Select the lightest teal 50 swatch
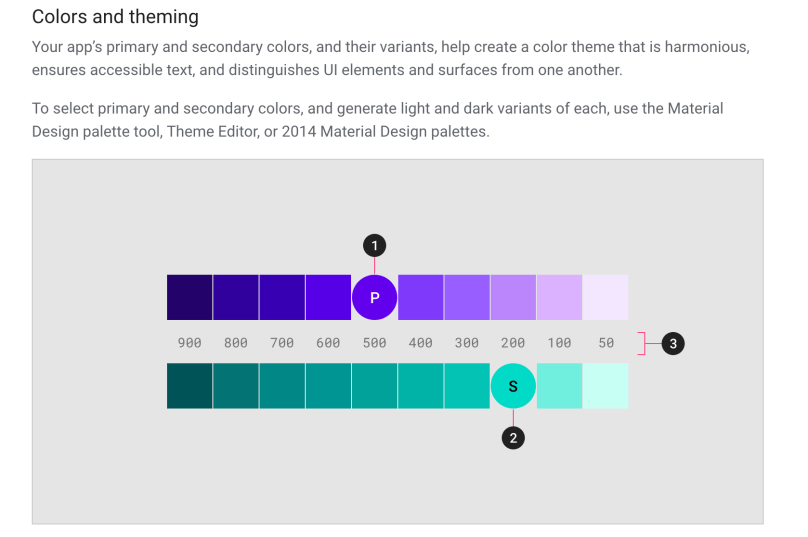 (x=606, y=386)
